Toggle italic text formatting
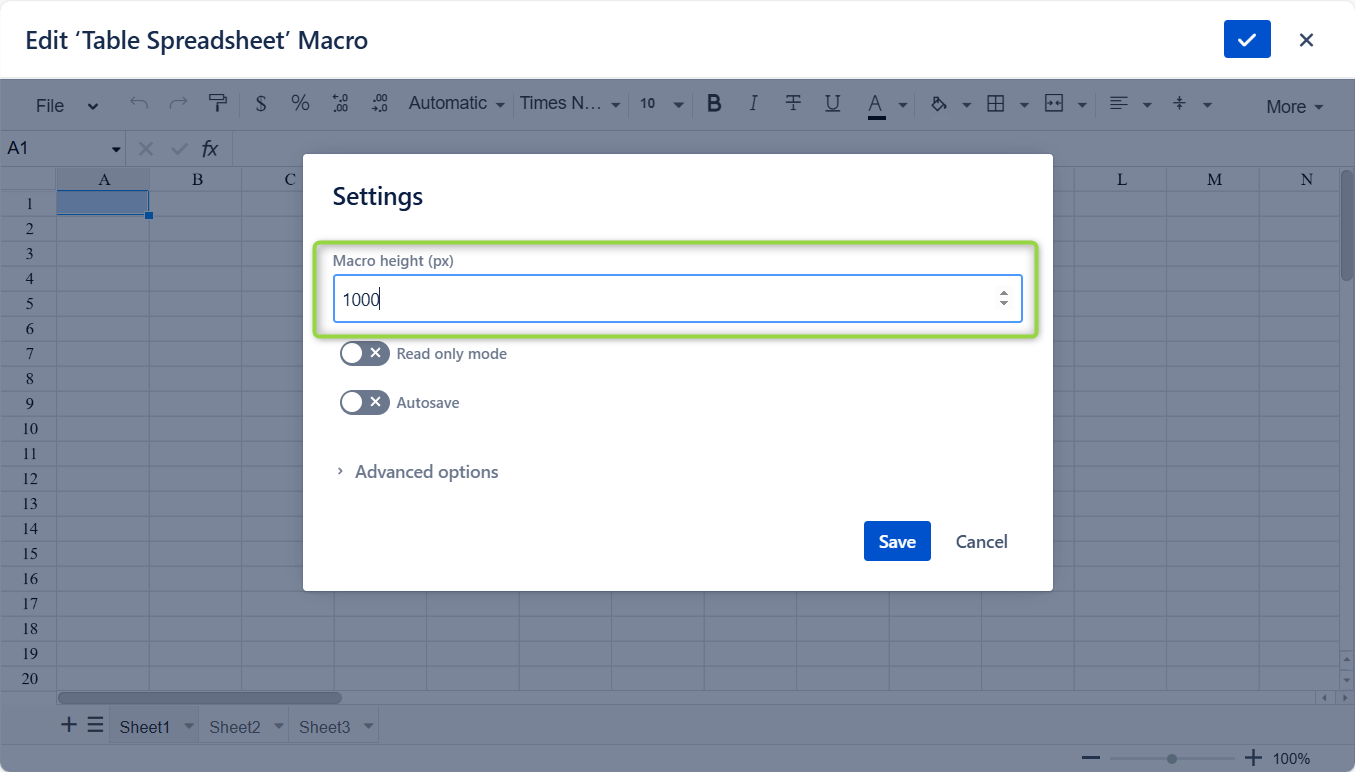 click(753, 103)
